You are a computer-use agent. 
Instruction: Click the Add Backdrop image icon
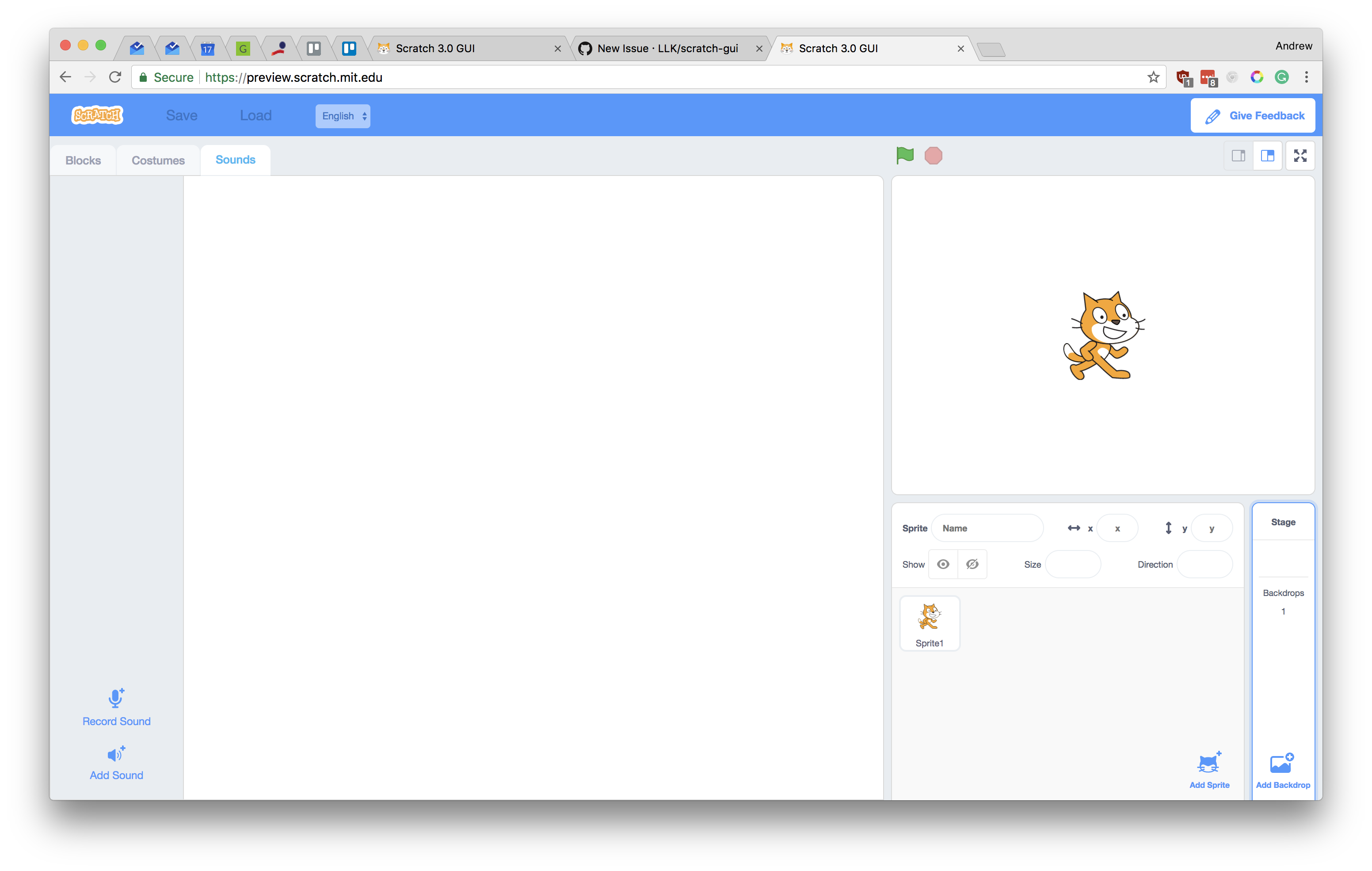tap(1282, 763)
